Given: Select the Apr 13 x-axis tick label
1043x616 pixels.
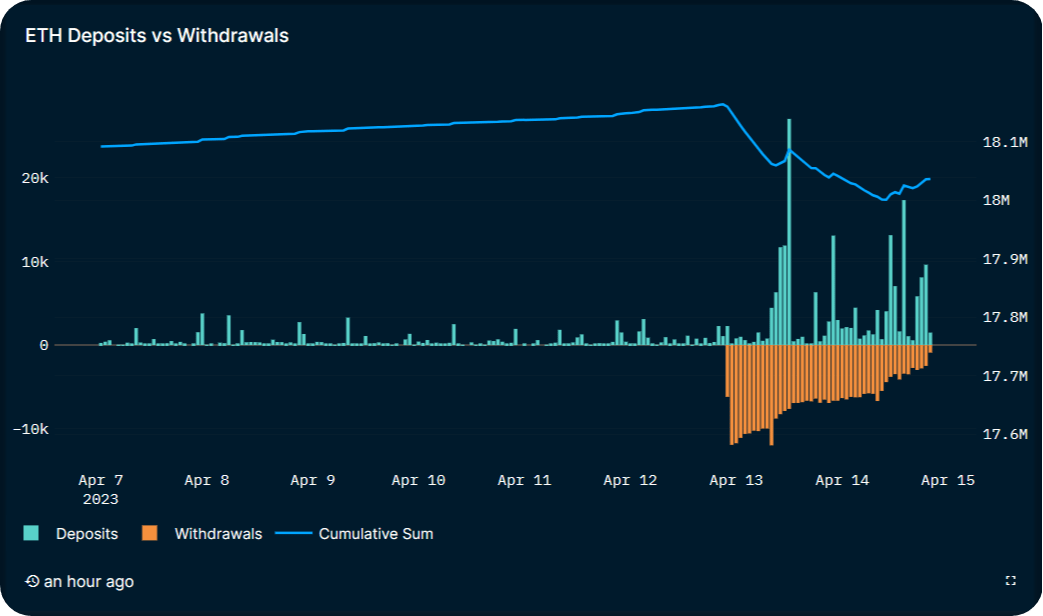Looking at the screenshot, I should pyautogui.click(x=736, y=481).
